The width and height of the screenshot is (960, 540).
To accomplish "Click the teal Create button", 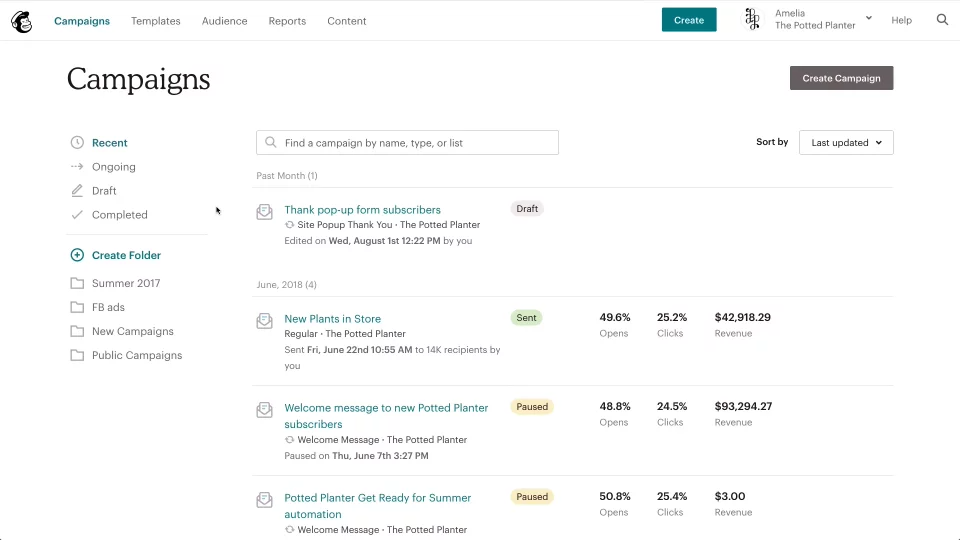I will pos(689,20).
